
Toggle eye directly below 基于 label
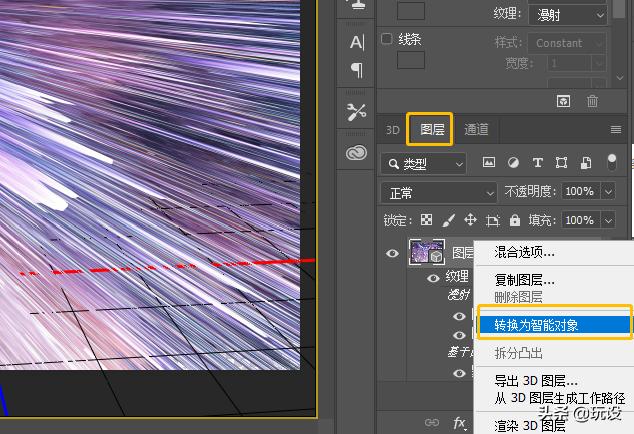click(x=459, y=373)
